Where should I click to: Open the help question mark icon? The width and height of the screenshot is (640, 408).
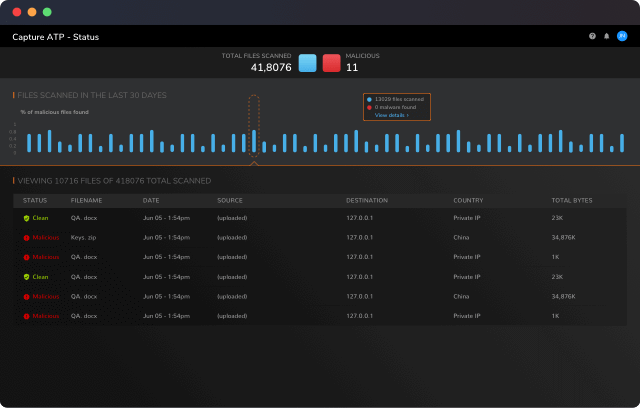point(592,36)
